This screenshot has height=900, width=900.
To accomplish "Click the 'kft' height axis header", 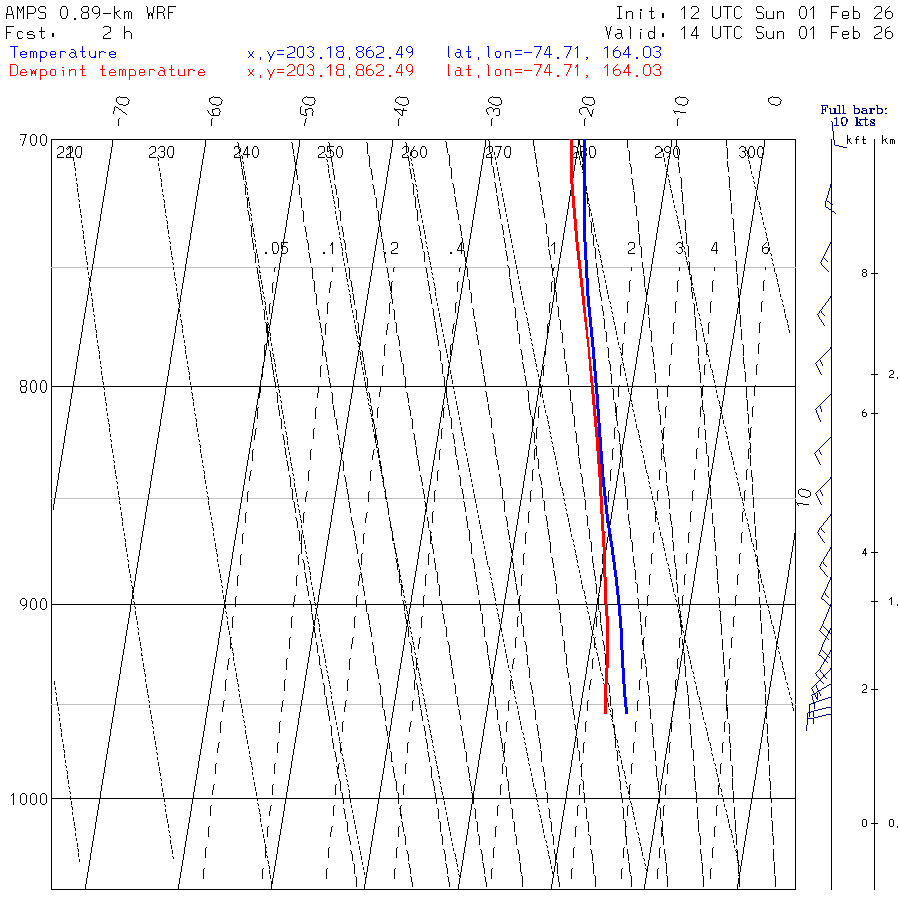I will pos(856,140).
